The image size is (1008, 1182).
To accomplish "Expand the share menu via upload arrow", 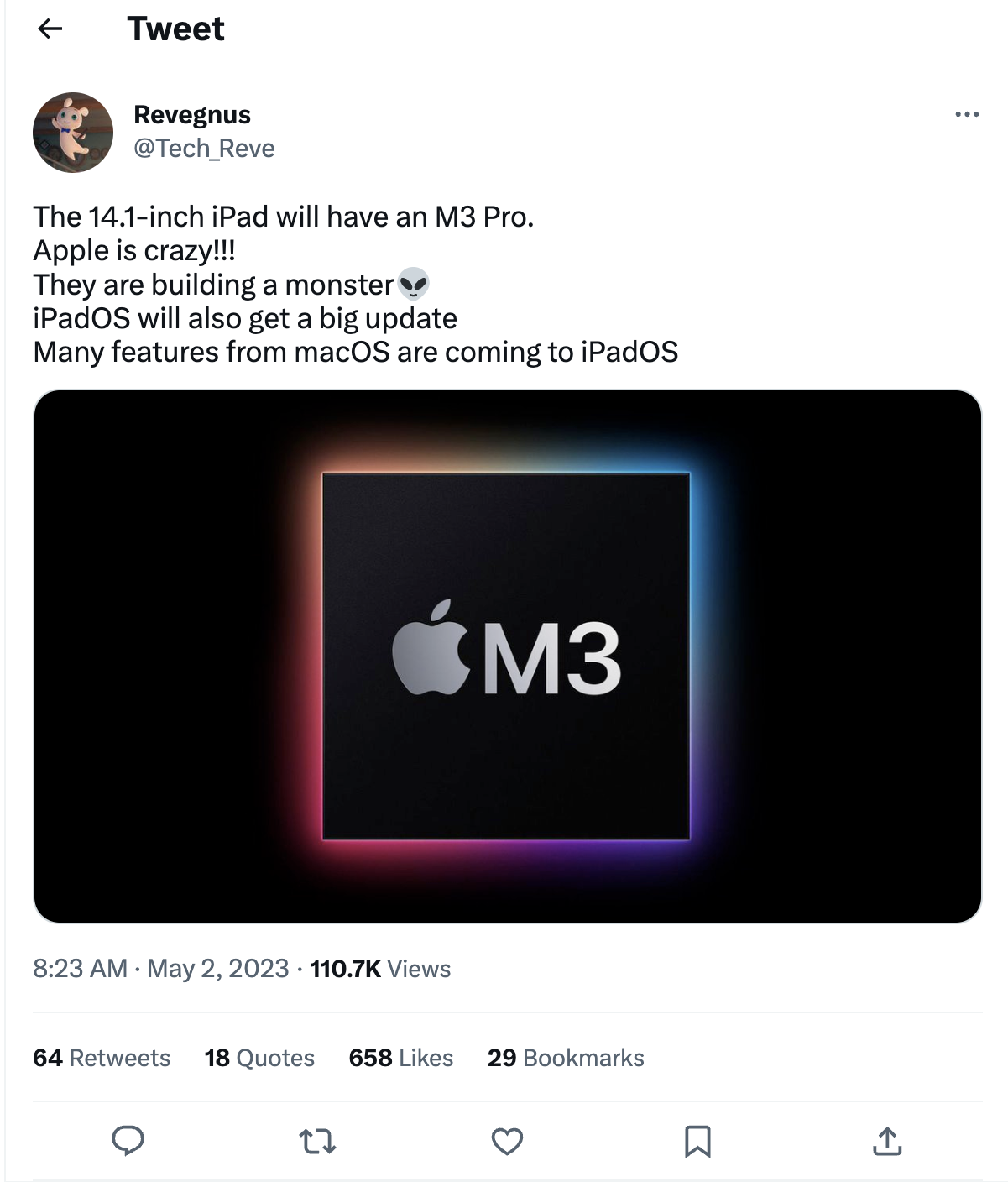I will pos(887,1142).
